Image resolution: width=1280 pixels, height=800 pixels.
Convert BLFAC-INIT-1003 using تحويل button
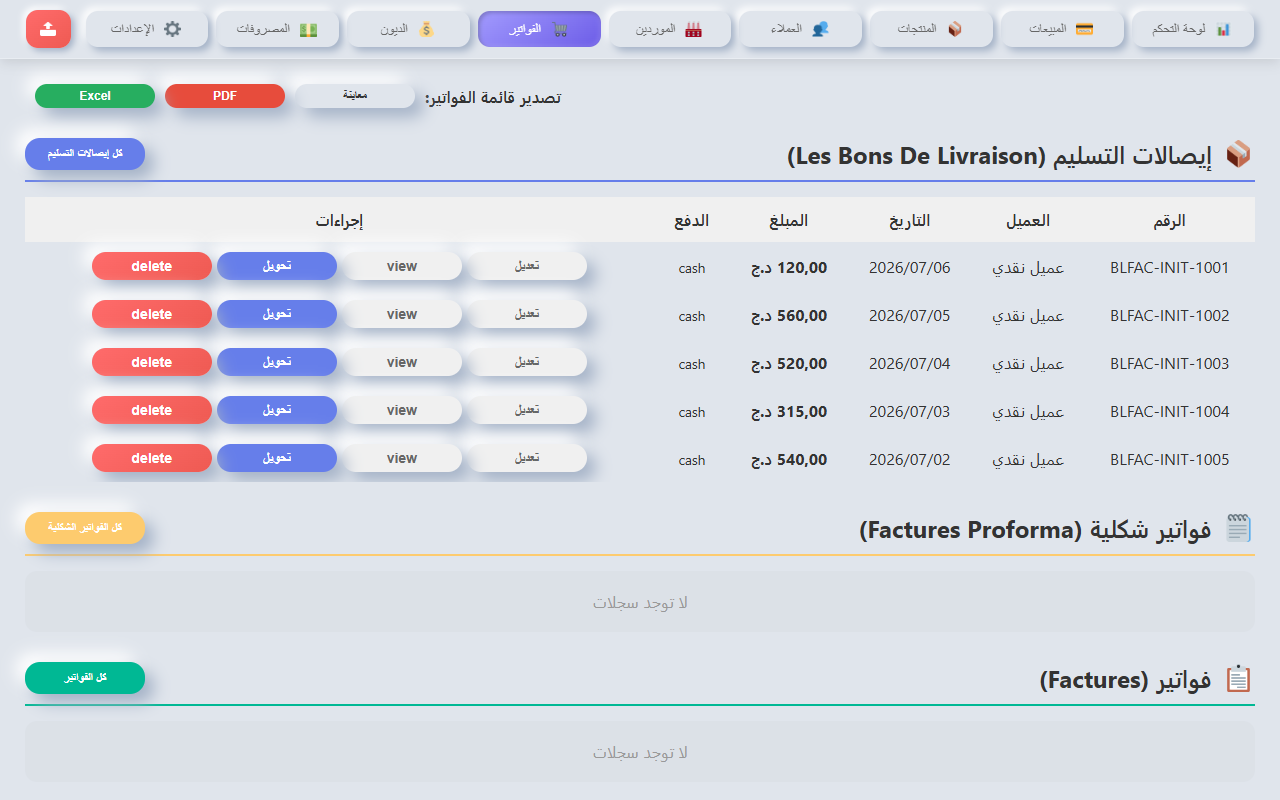coord(277,362)
